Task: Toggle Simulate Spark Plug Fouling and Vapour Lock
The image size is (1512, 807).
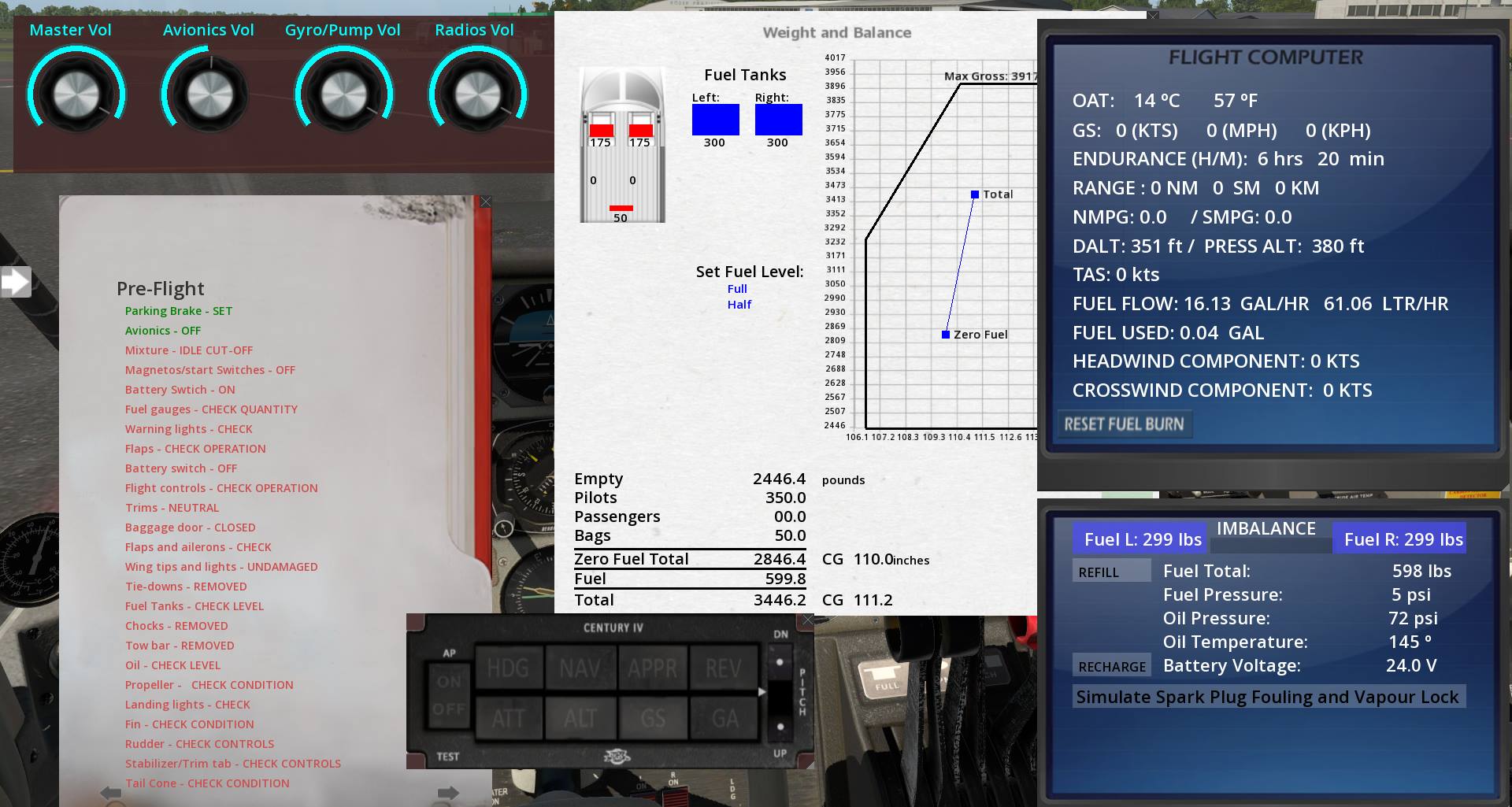Action: [1268, 697]
